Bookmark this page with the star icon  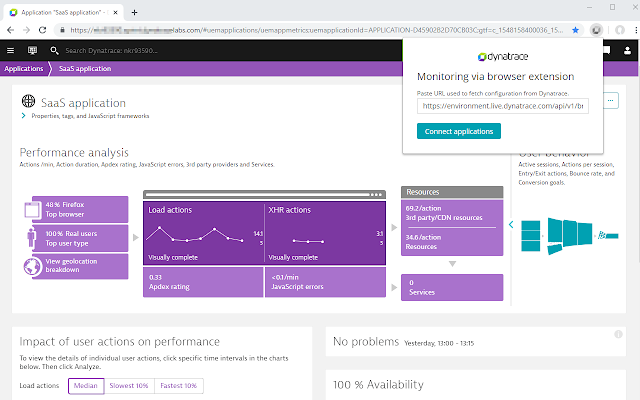575,30
